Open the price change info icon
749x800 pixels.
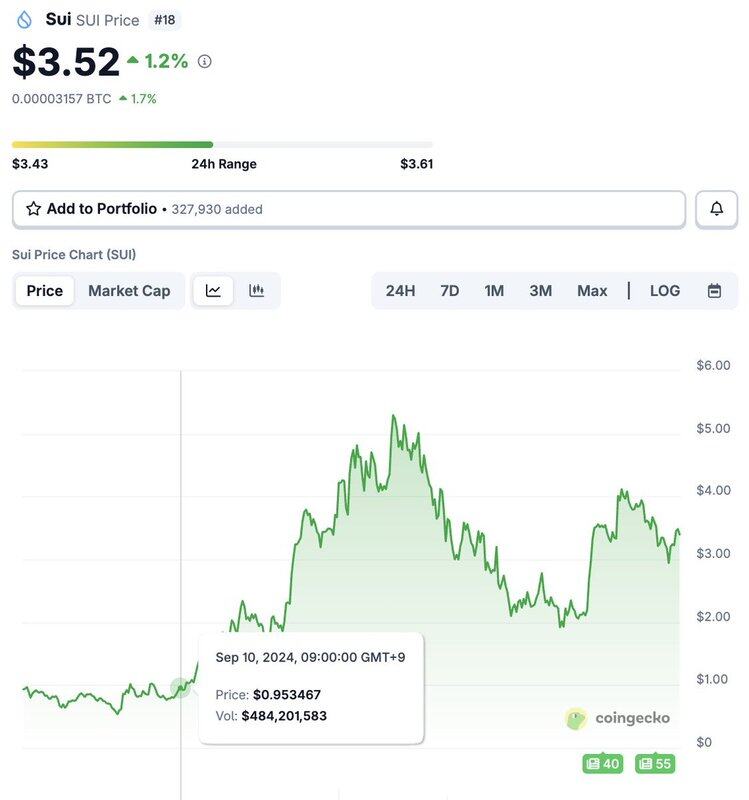[x=205, y=61]
